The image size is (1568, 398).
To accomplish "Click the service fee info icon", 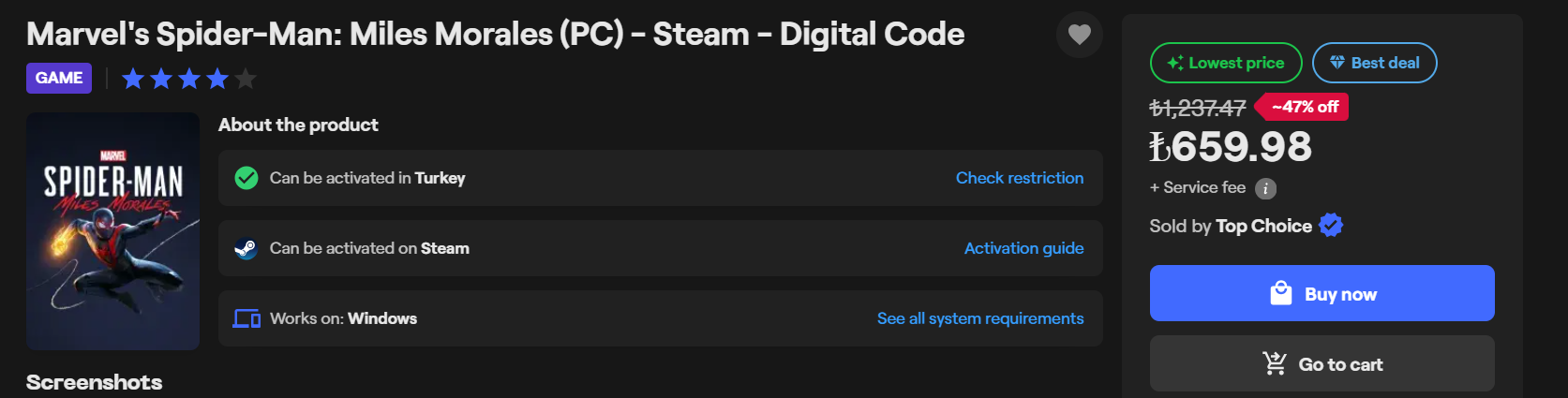I will [x=1265, y=188].
